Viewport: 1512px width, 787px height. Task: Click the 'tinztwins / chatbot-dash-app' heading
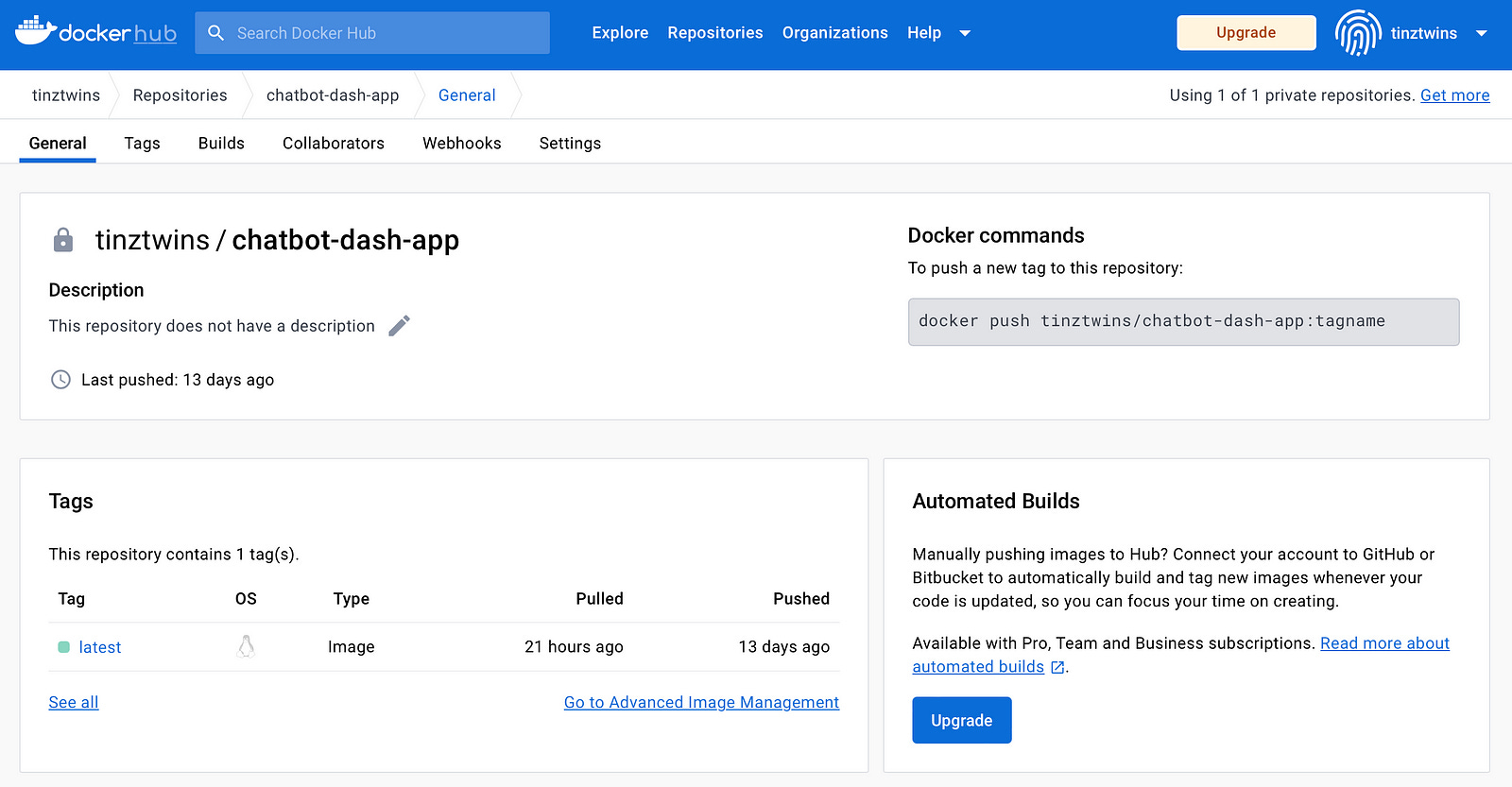point(277,240)
